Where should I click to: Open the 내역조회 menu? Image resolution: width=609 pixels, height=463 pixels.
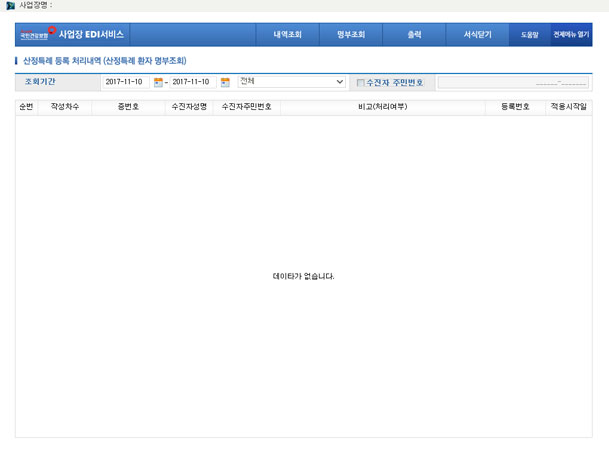287,35
